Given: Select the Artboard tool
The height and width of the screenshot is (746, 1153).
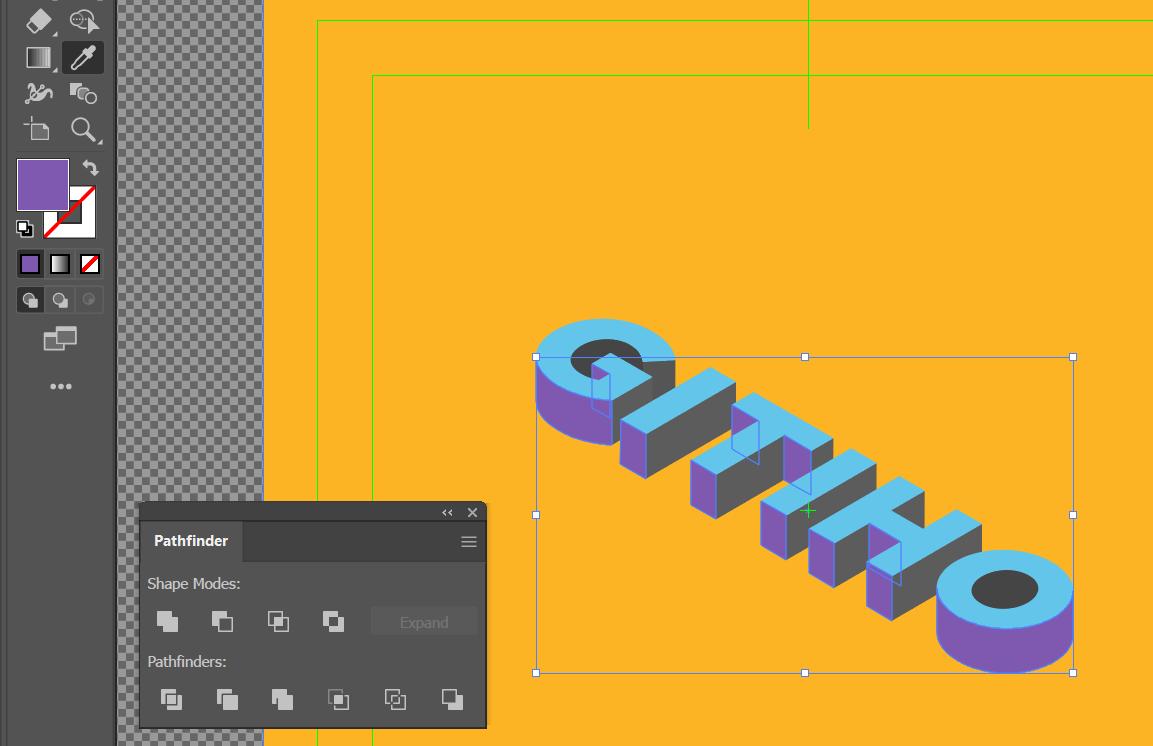Looking at the screenshot, I should pyautogui.click(x=36, y=130).
